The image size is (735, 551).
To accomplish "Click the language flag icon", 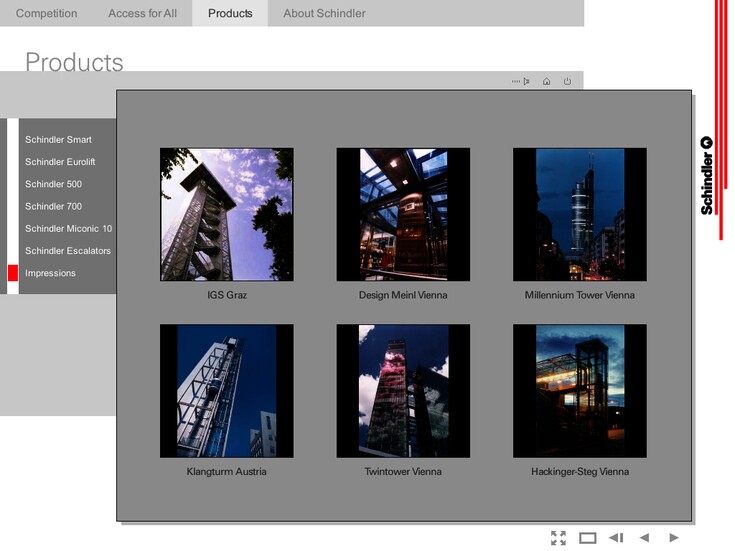I will 521,81.
